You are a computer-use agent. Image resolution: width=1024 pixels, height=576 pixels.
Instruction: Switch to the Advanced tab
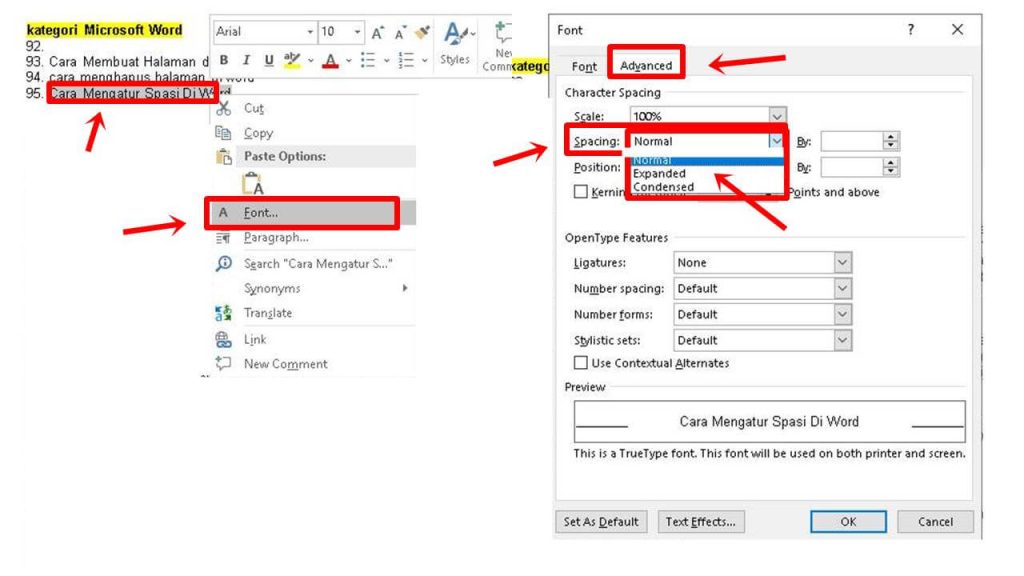pyautogui.click(x=646, y=64)
